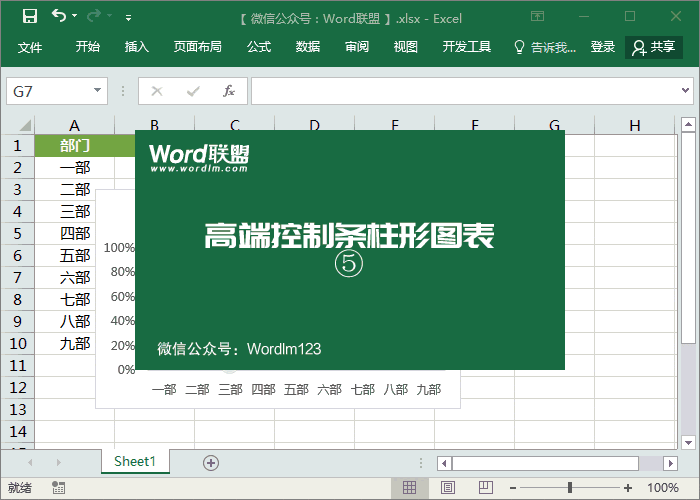Click cell containing 七部
This screenshot has width=700, height=500.
pyautogui.click(x=75, y=299)
